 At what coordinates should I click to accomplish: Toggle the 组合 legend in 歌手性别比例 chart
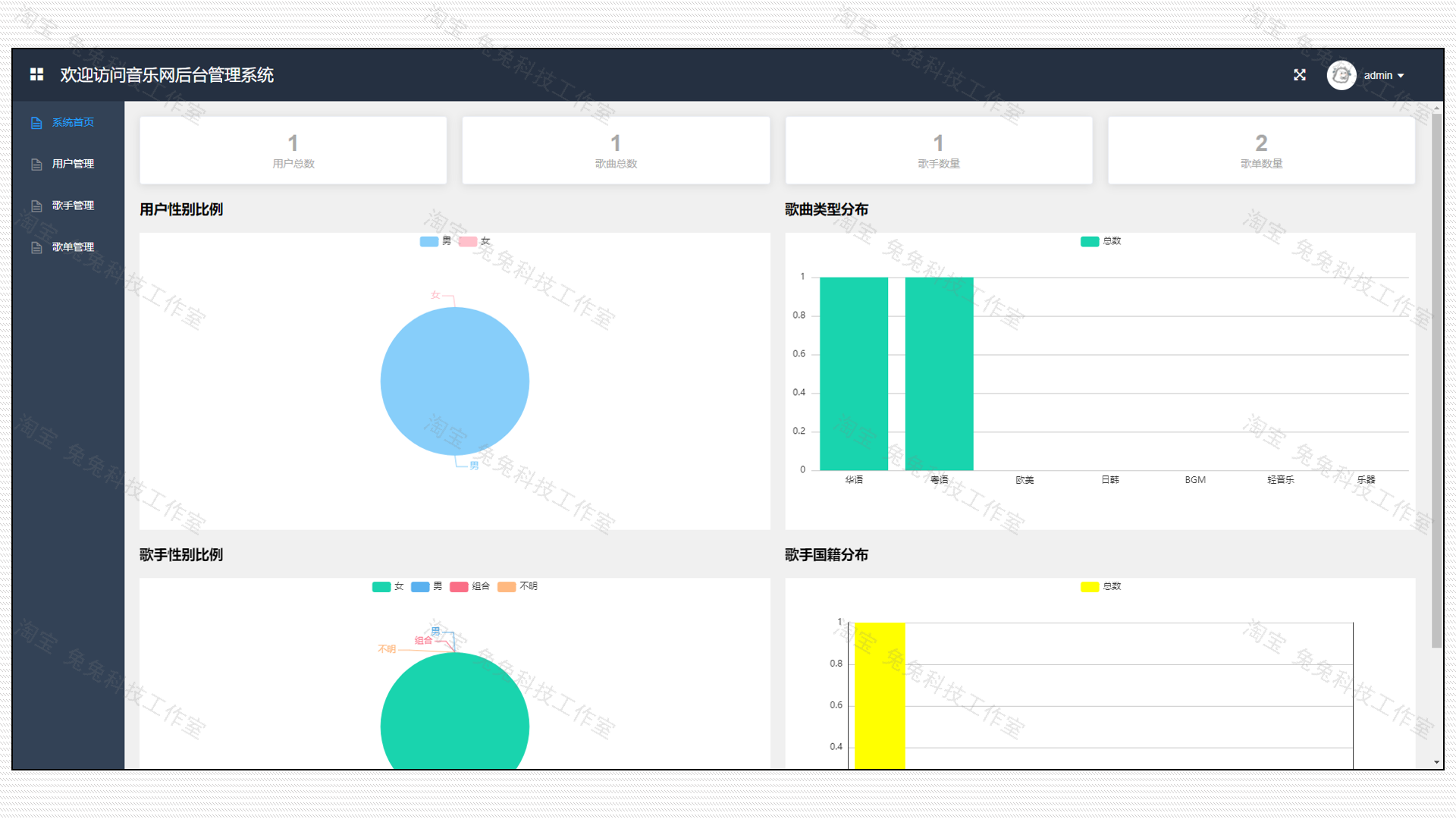(470, 586)
